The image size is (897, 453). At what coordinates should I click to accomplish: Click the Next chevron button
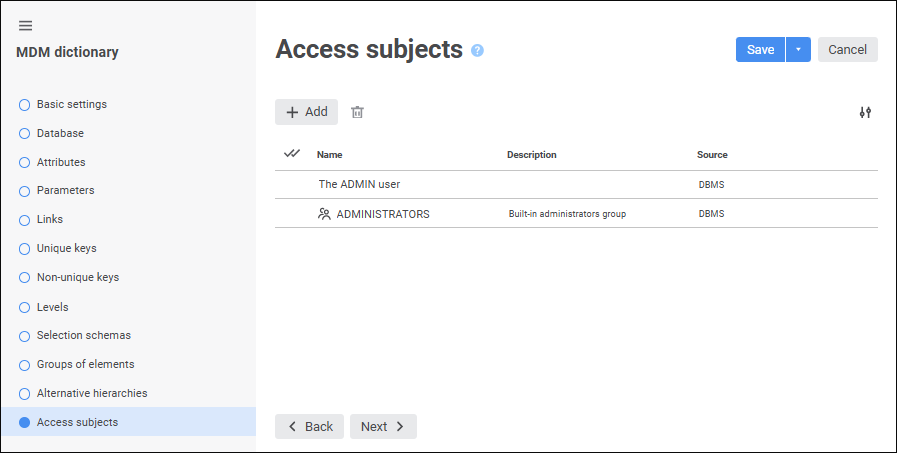pos(383,426)
